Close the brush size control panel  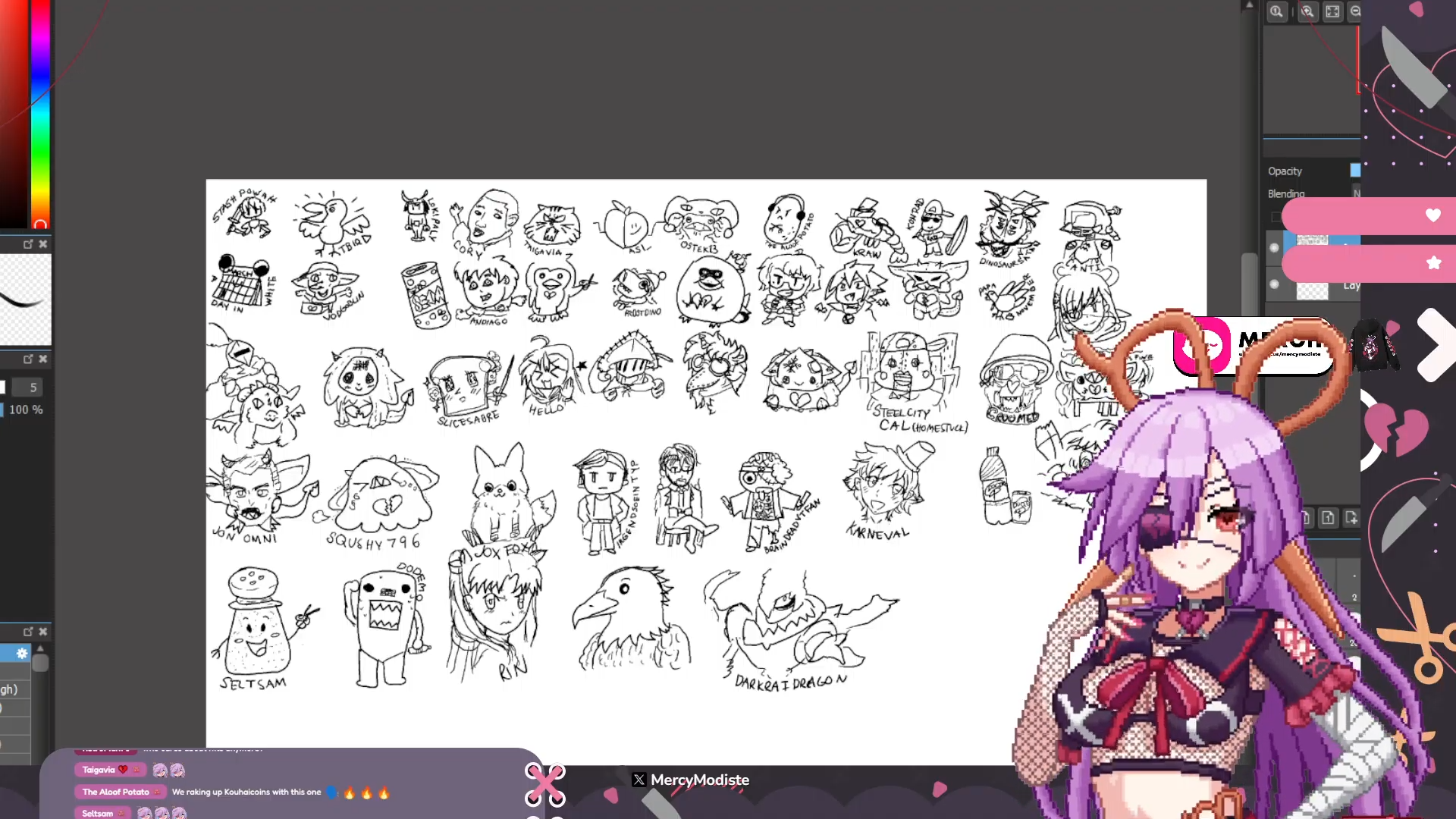[43, 359]
